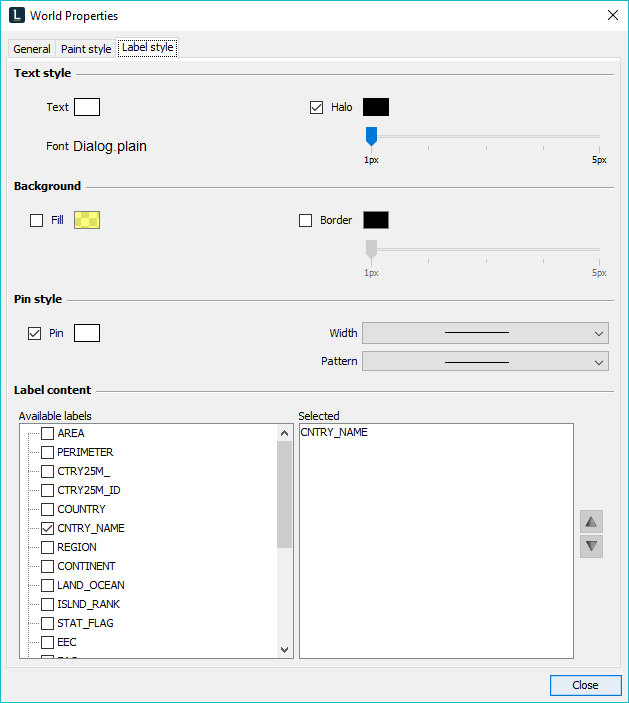Switch to the Paint style tab

[86, 49]
